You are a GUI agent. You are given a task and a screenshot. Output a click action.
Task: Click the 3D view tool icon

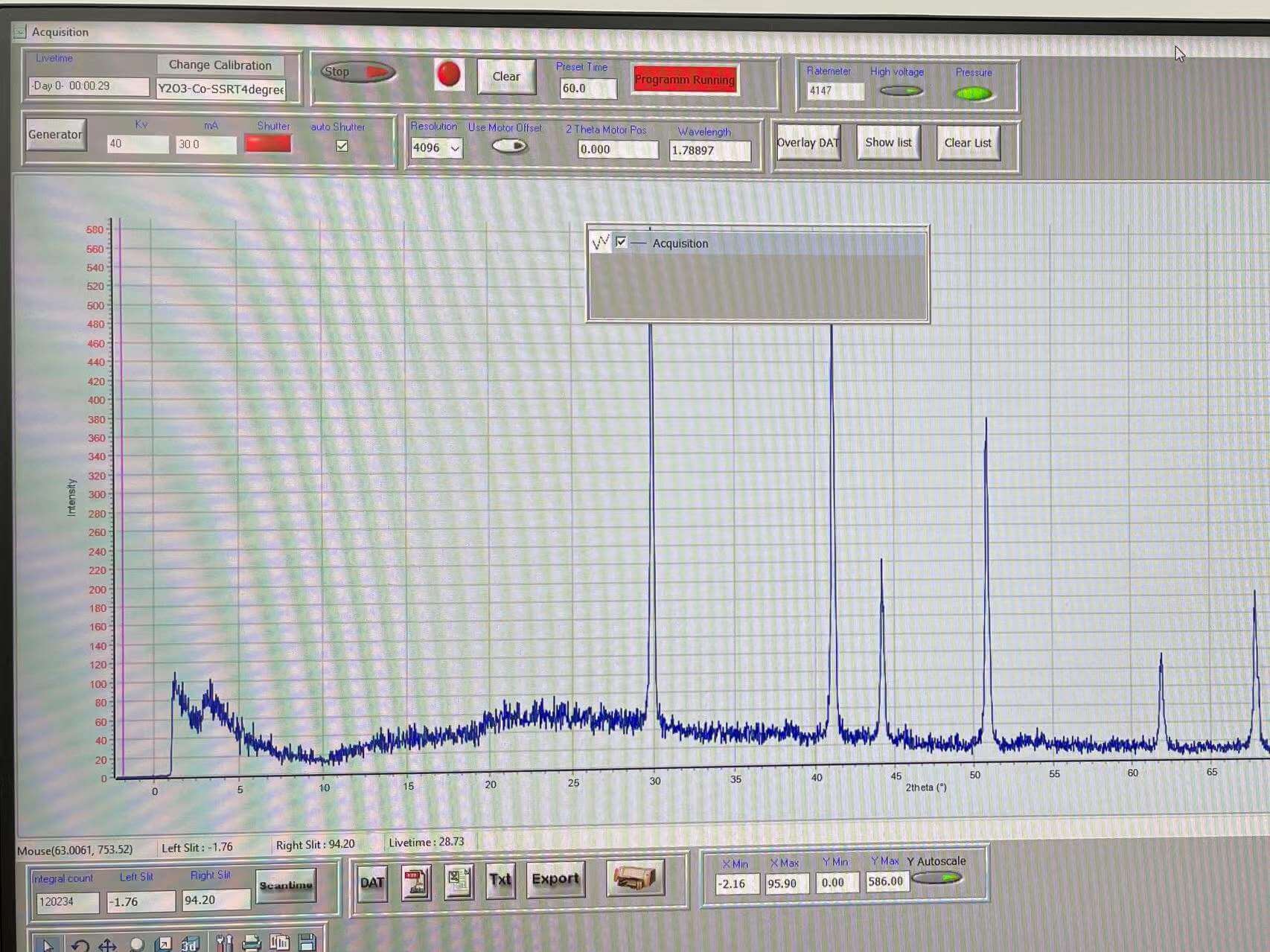189,944
